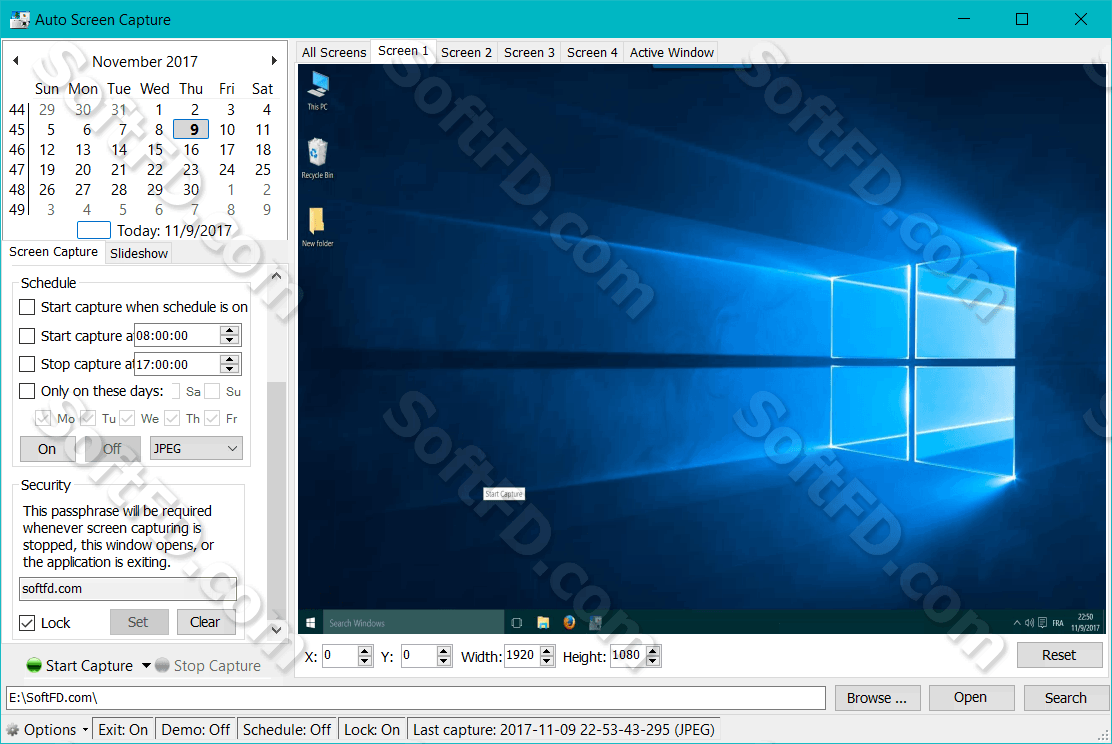Click the schedule Off button
This screenshot has height=744, width=1112.
tap(112, 449)
